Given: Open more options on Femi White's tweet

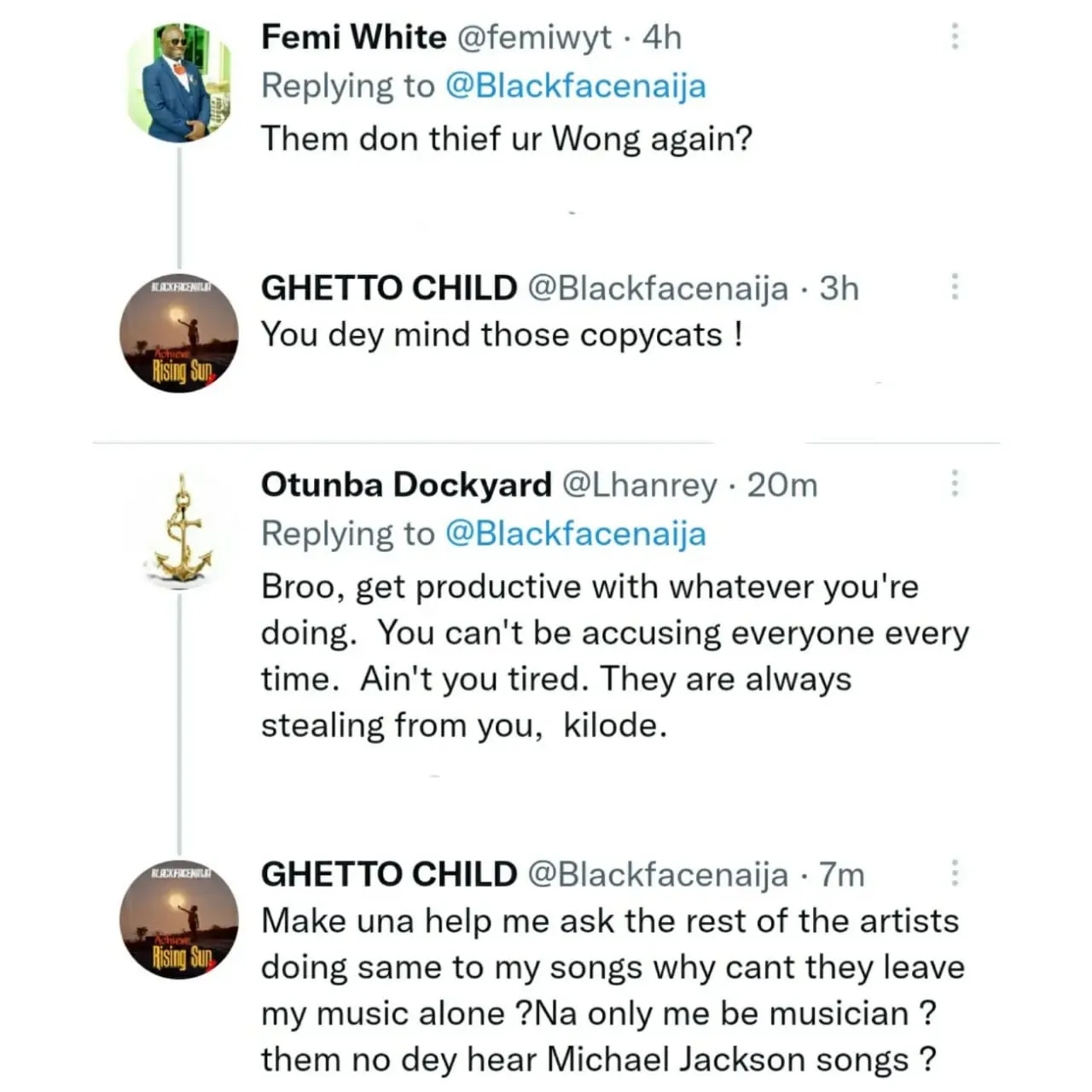Looking at the screenshot, I should 955,37.
